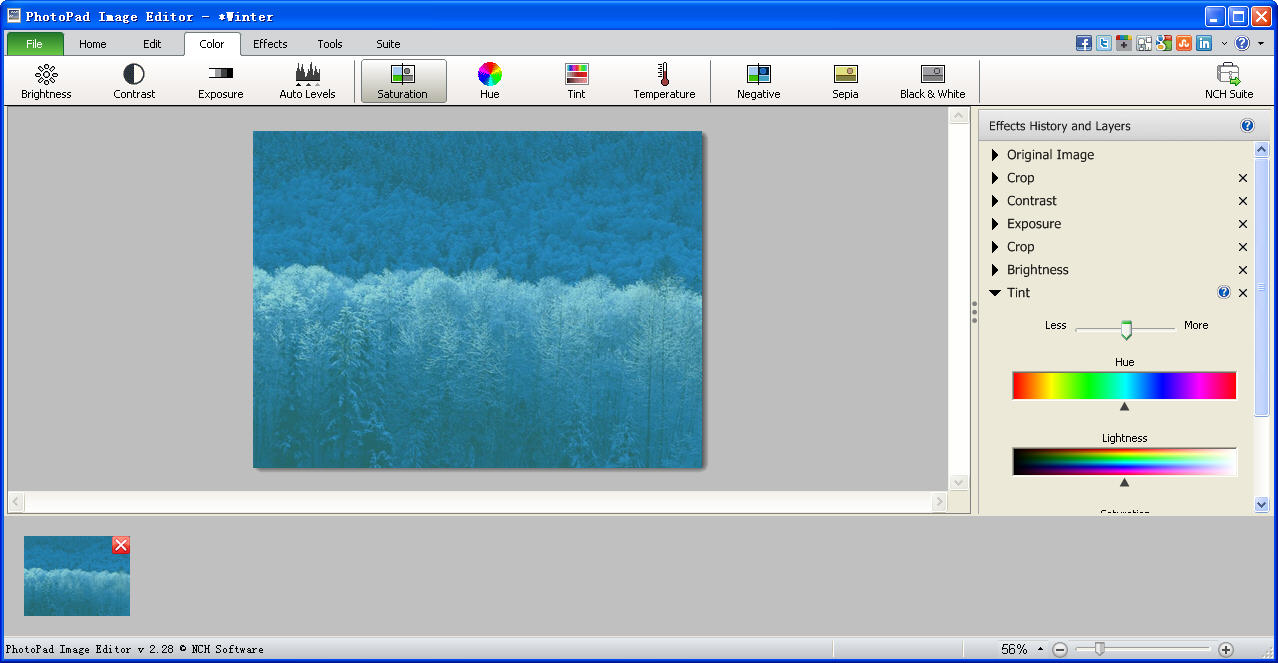The width and height of the screenshot is (1278, 663).
Task: Open the Hue color wheel tool
Action: [x=490, y=81]
